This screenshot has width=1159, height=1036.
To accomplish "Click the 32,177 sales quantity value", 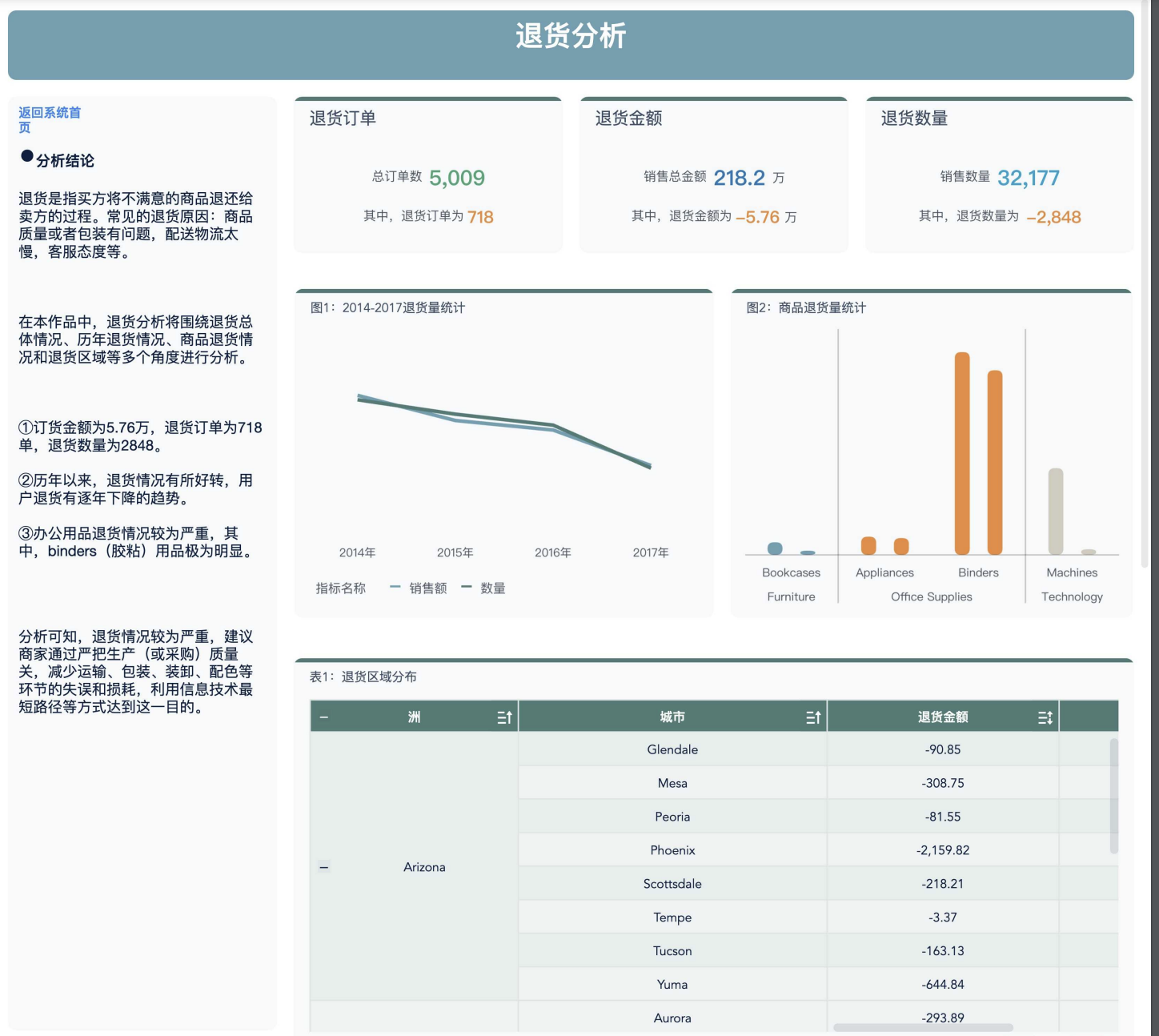I will (x=1029, y=178).
